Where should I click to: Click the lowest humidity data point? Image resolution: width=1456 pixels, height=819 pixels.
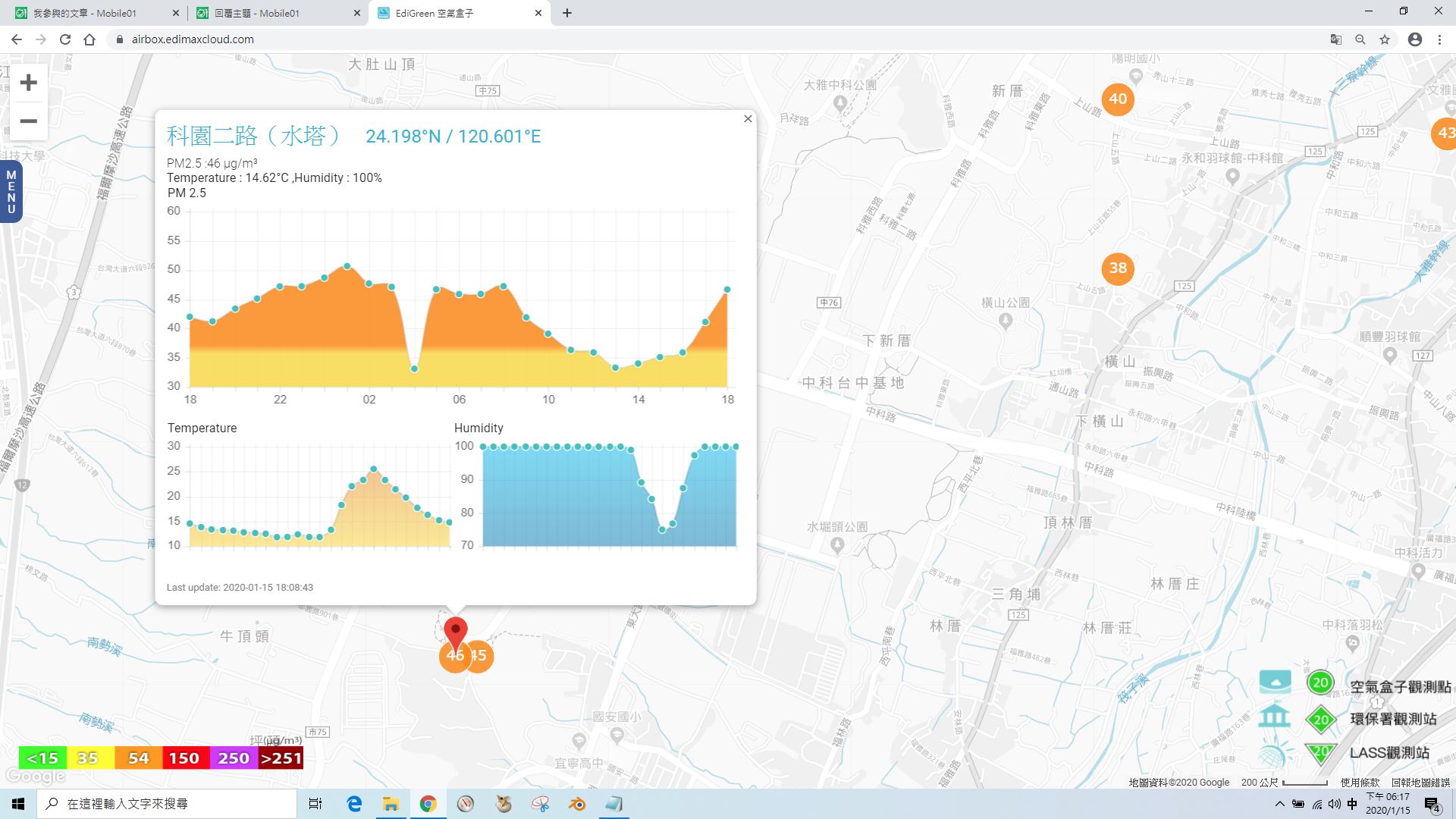pos(662,529)
